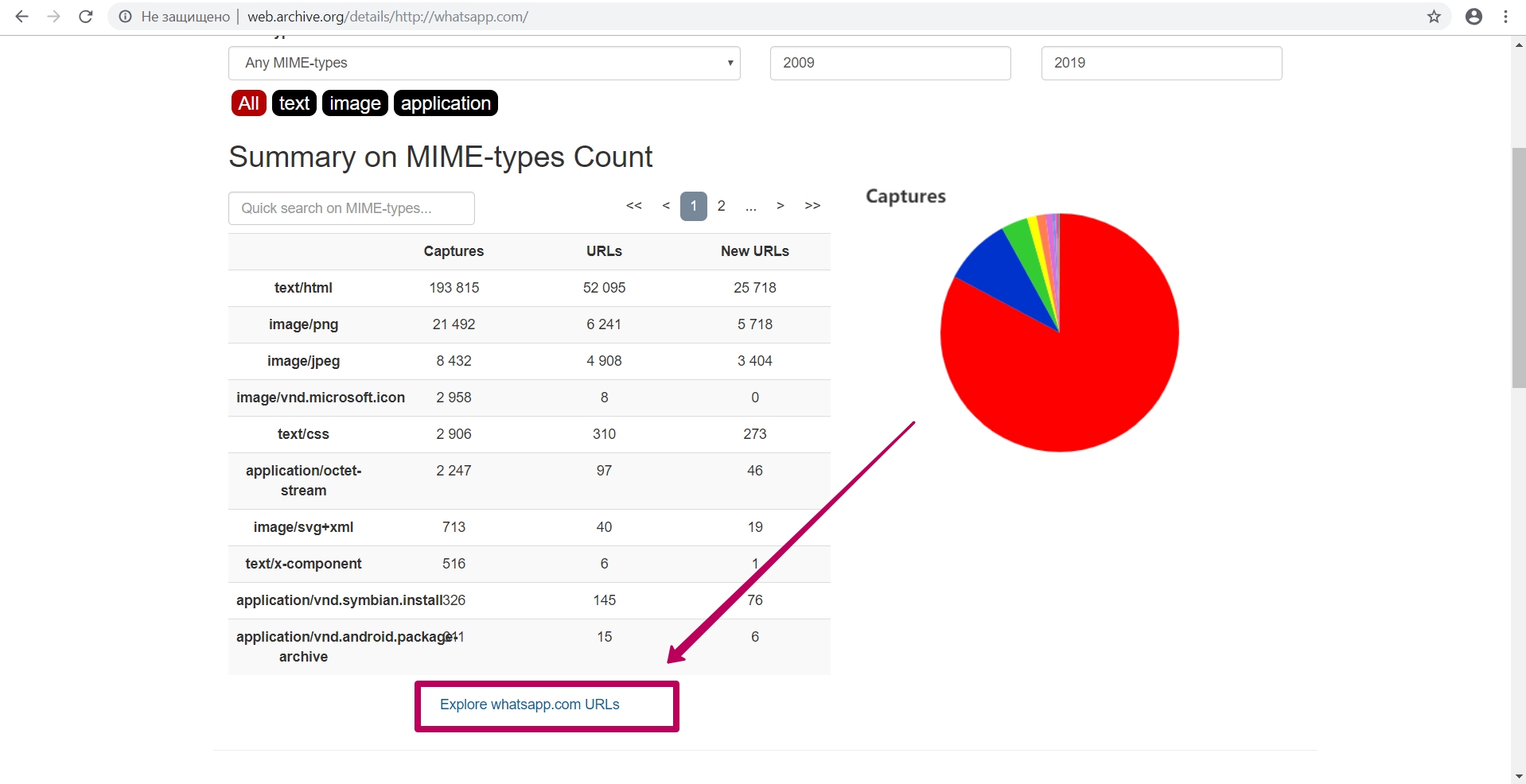Click the blue slice of Captures pie chart
1526x784 pixels.
click(1002, 274)
